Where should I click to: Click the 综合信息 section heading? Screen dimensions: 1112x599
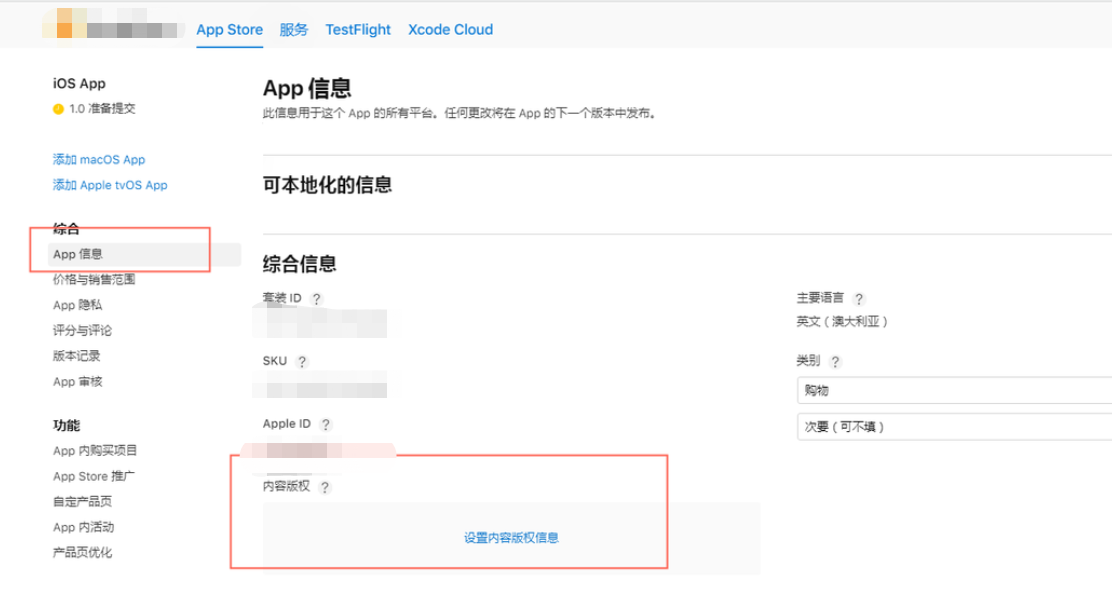point(299,264)
